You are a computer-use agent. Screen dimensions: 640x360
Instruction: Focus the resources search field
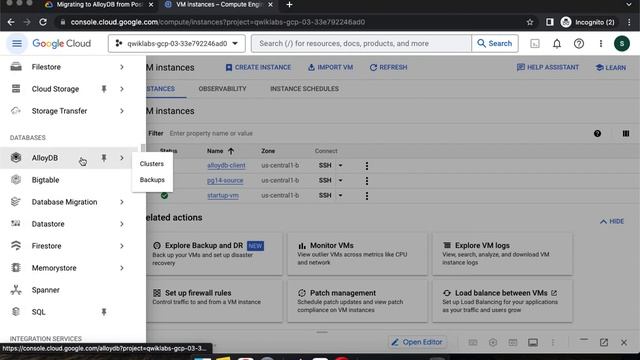pyautogui.click(x=361, y=43)
